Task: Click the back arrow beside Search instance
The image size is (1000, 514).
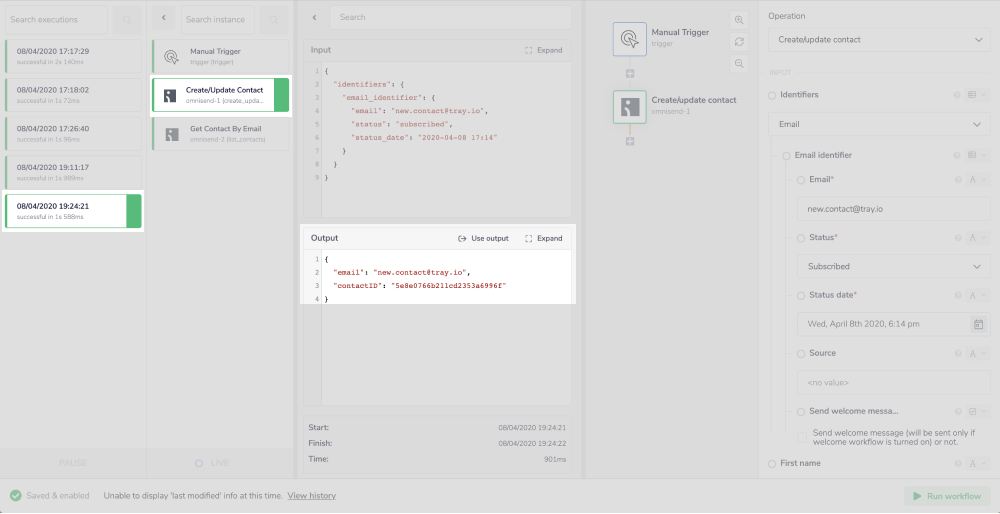Action: pyautogui.click(x=164, y=19)
